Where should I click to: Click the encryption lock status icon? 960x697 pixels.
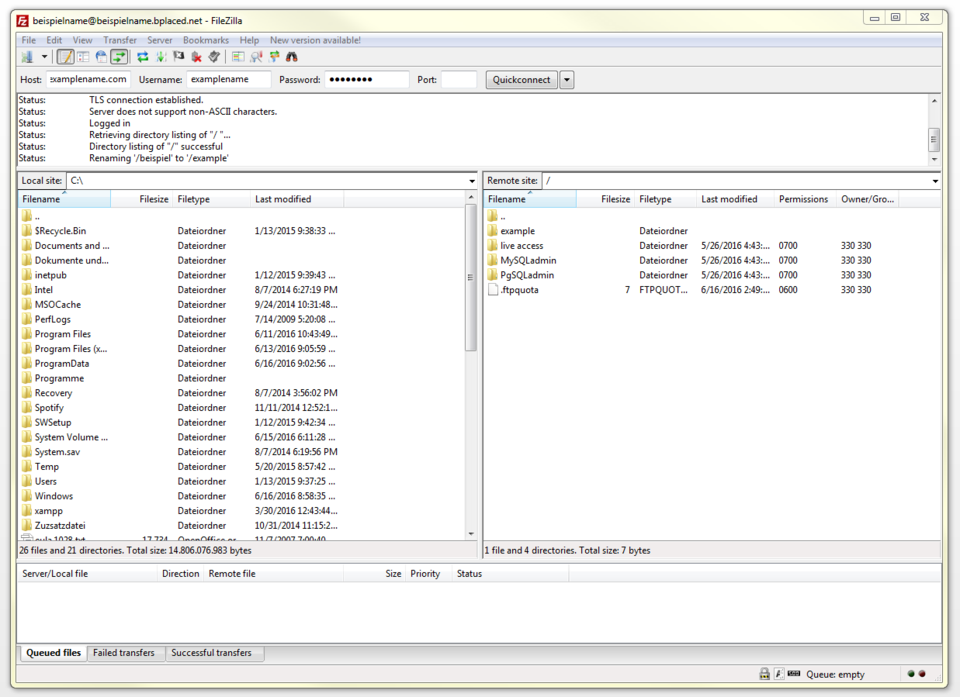[x=765, y=674]
